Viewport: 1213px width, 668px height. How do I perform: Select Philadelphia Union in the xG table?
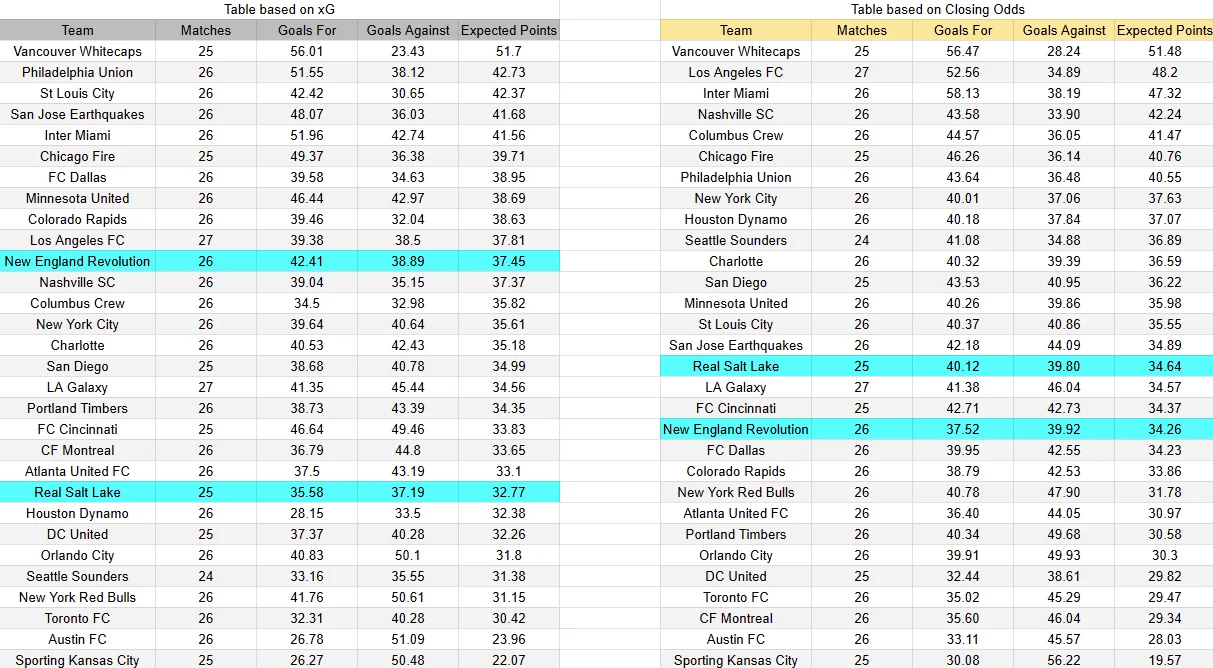coord(77,72)
